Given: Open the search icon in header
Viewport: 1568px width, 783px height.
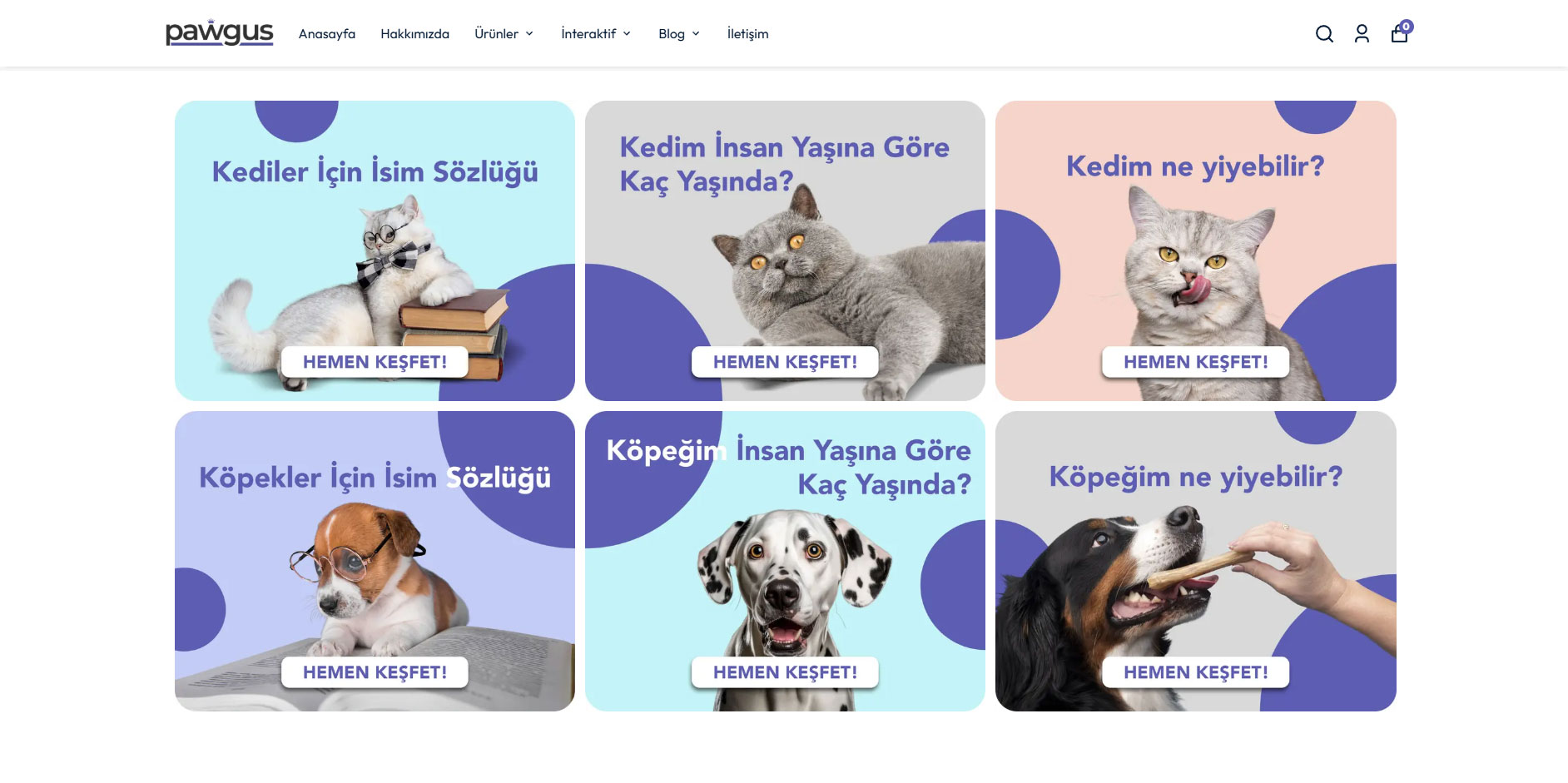Looking at the screenshot, I should tap(1324, 34).
